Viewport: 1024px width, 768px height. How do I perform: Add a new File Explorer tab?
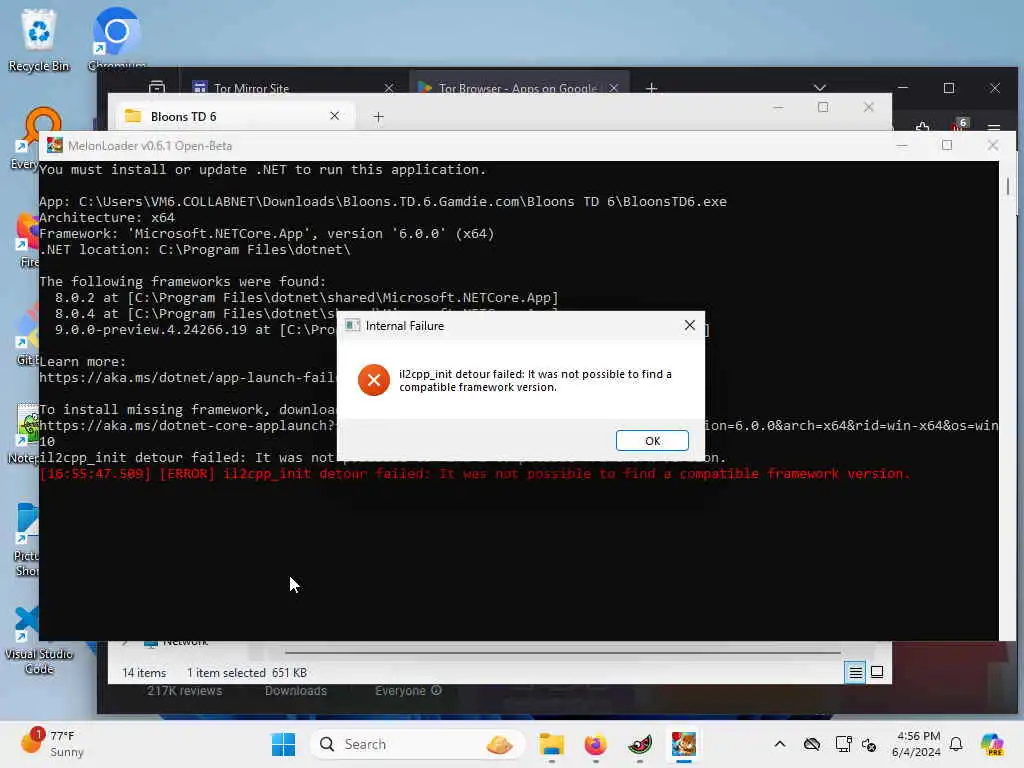click(378, 117)
